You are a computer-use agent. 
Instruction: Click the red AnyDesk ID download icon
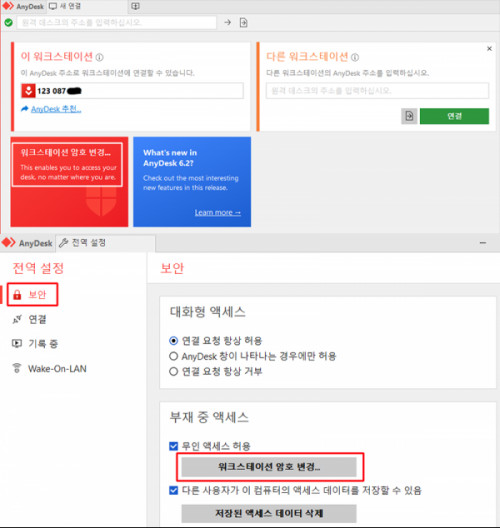(29, 91)
